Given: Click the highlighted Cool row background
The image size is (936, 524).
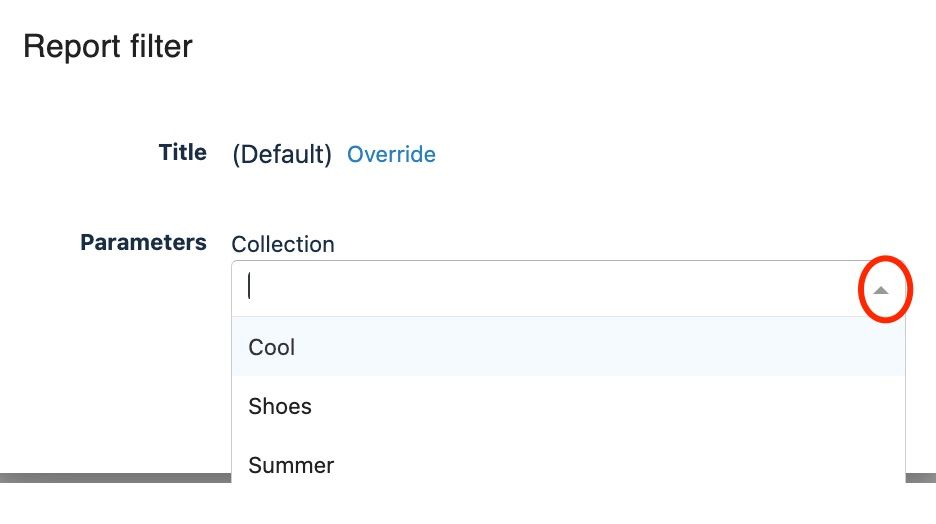Looking at the screenshot, I should point(600,347).
